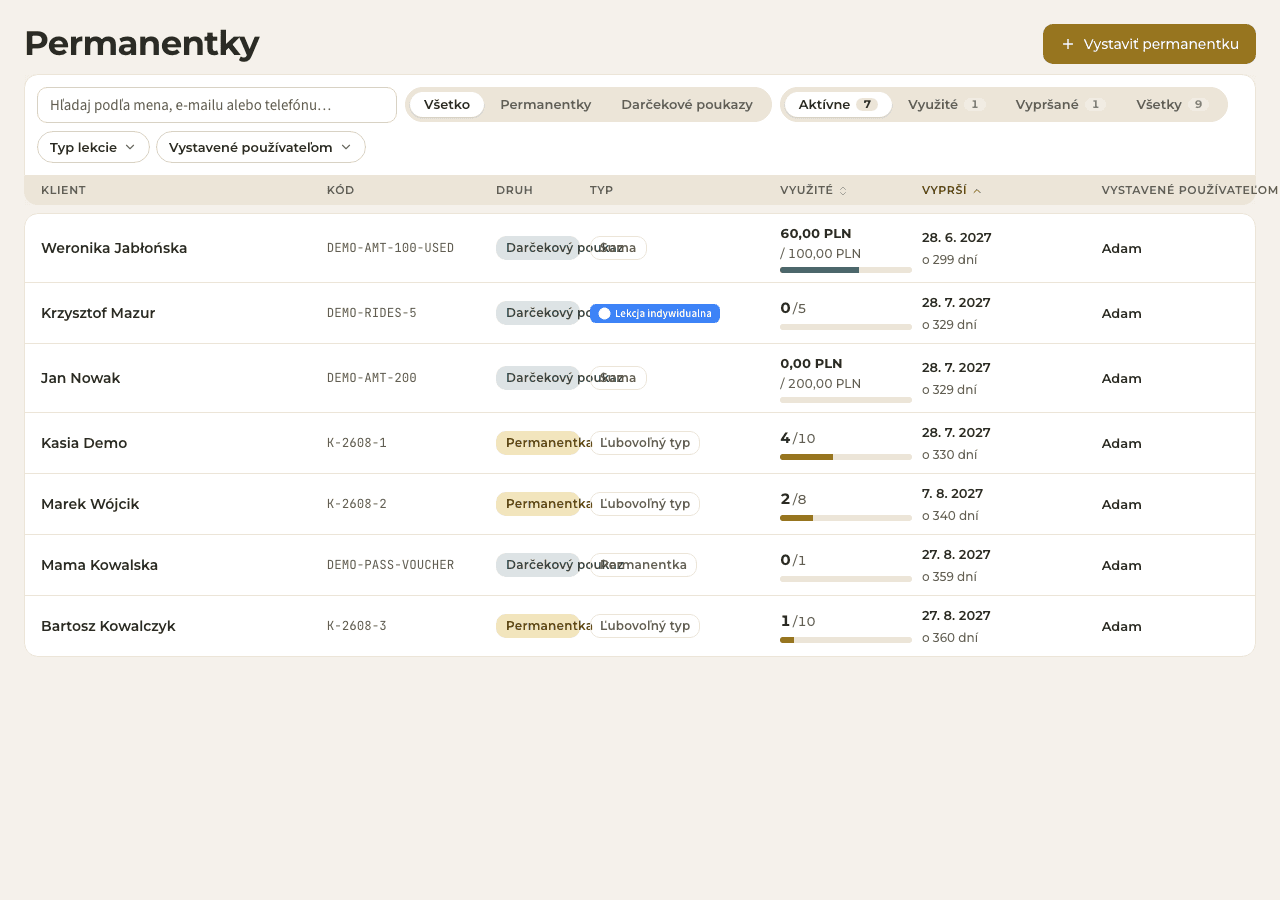Image resolution: width=1280 pixels, height=900 pixels.
Task: Click the Druh column header
Action: click(x=514, y=190)
